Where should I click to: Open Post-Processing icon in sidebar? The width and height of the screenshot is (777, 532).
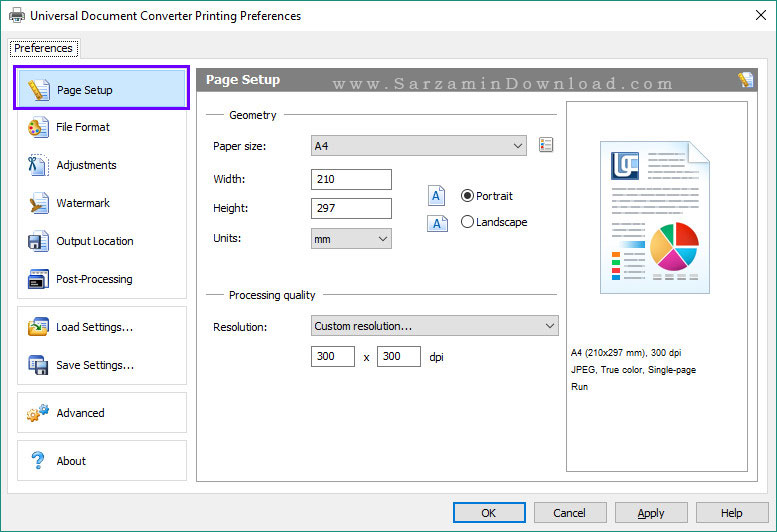pos(38,279)
